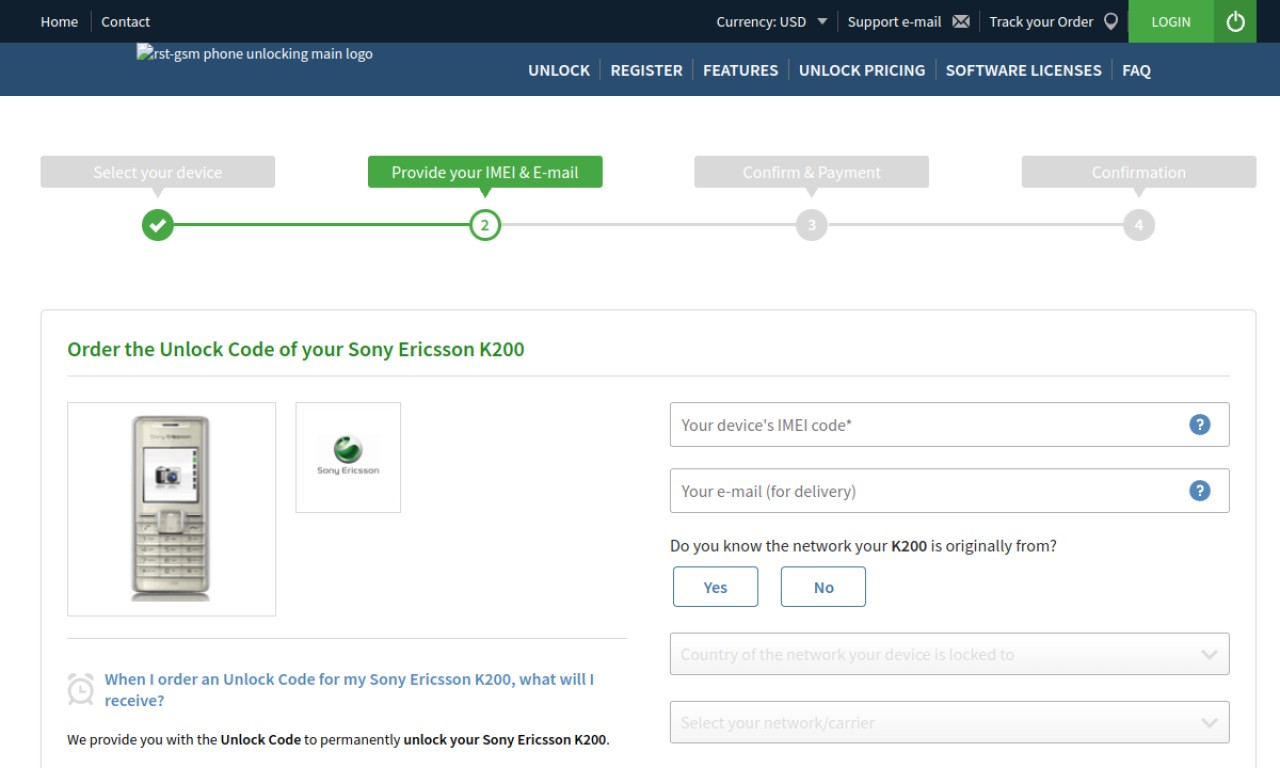
Task: Open the FEATURES menu item
Action: (x=740, y=70)
